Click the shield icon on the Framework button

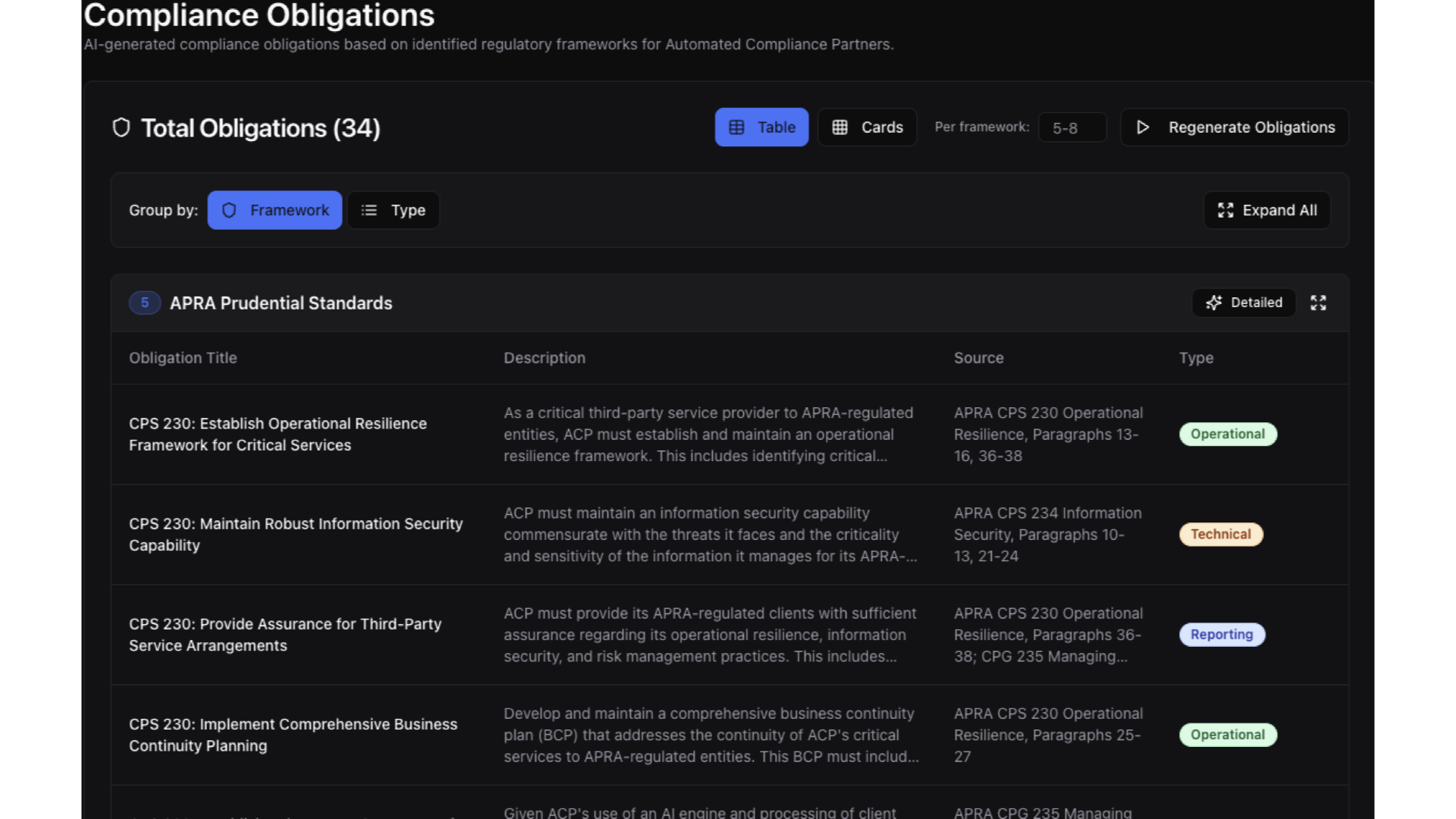229,210
